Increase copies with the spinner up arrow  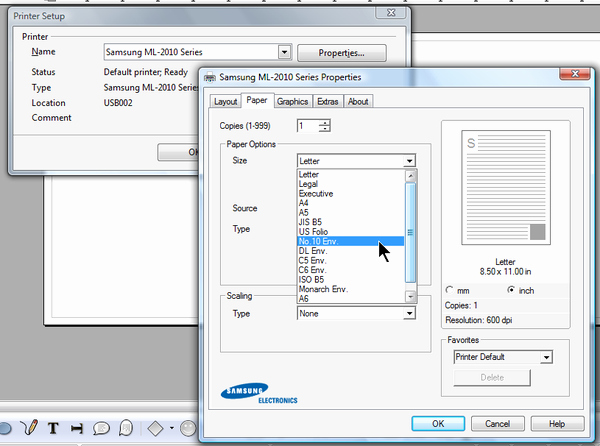324,122
